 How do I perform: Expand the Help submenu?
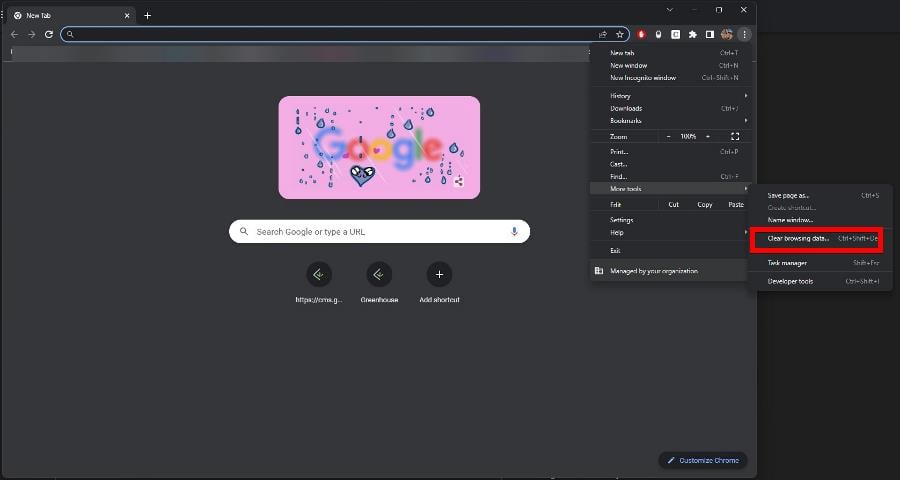click(x=669, y=233)
